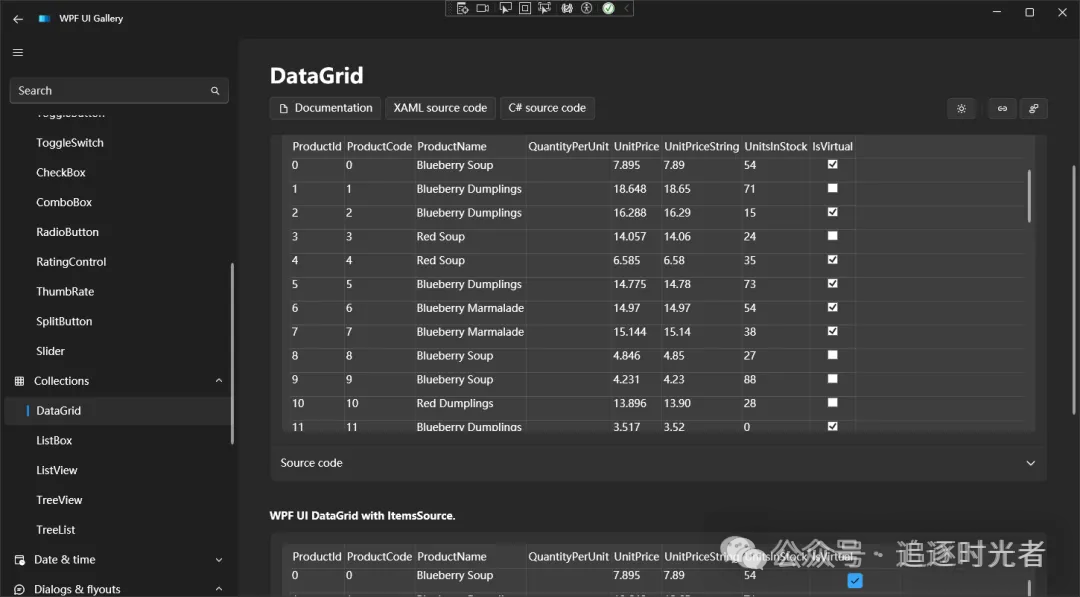
Task: Toggle IsVirtual checkbox for Red Dumplings row 10
Action: click(833, 403)
